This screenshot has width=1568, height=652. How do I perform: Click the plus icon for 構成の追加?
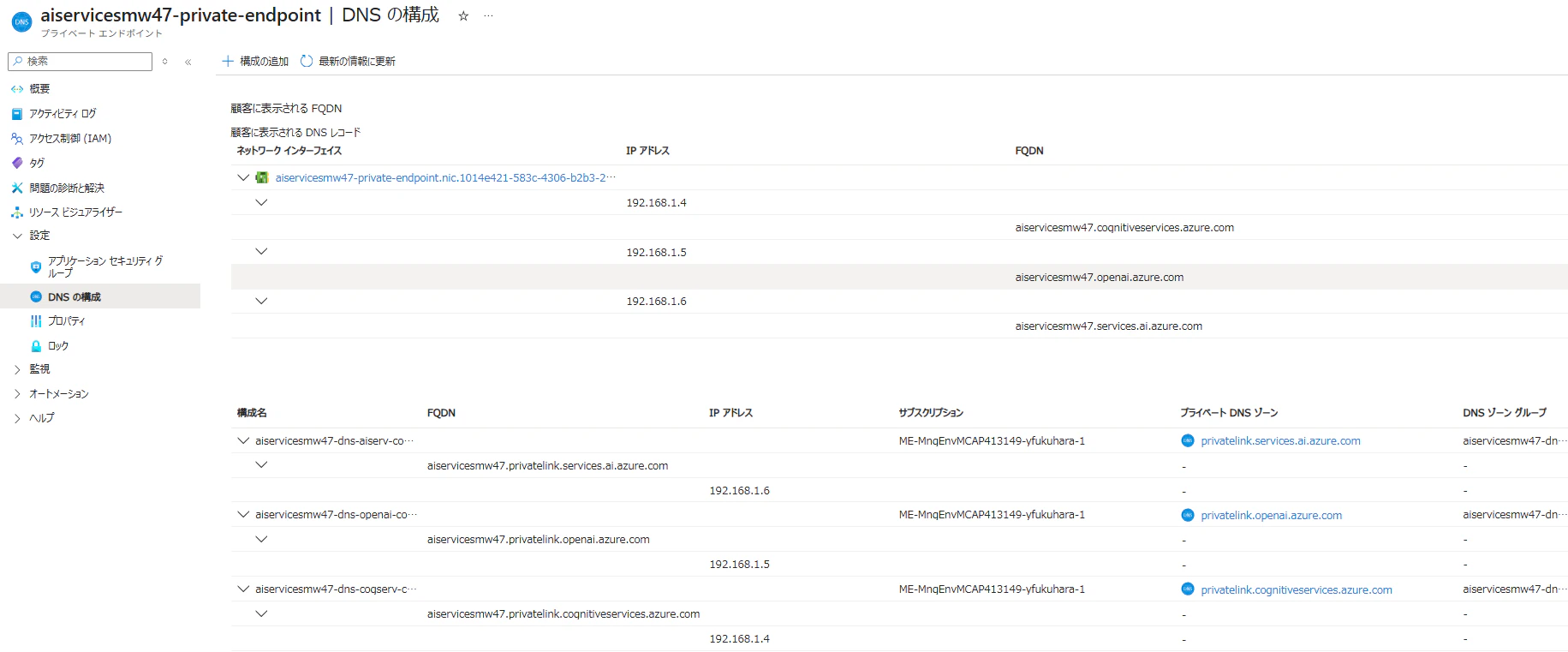(228, 61)
